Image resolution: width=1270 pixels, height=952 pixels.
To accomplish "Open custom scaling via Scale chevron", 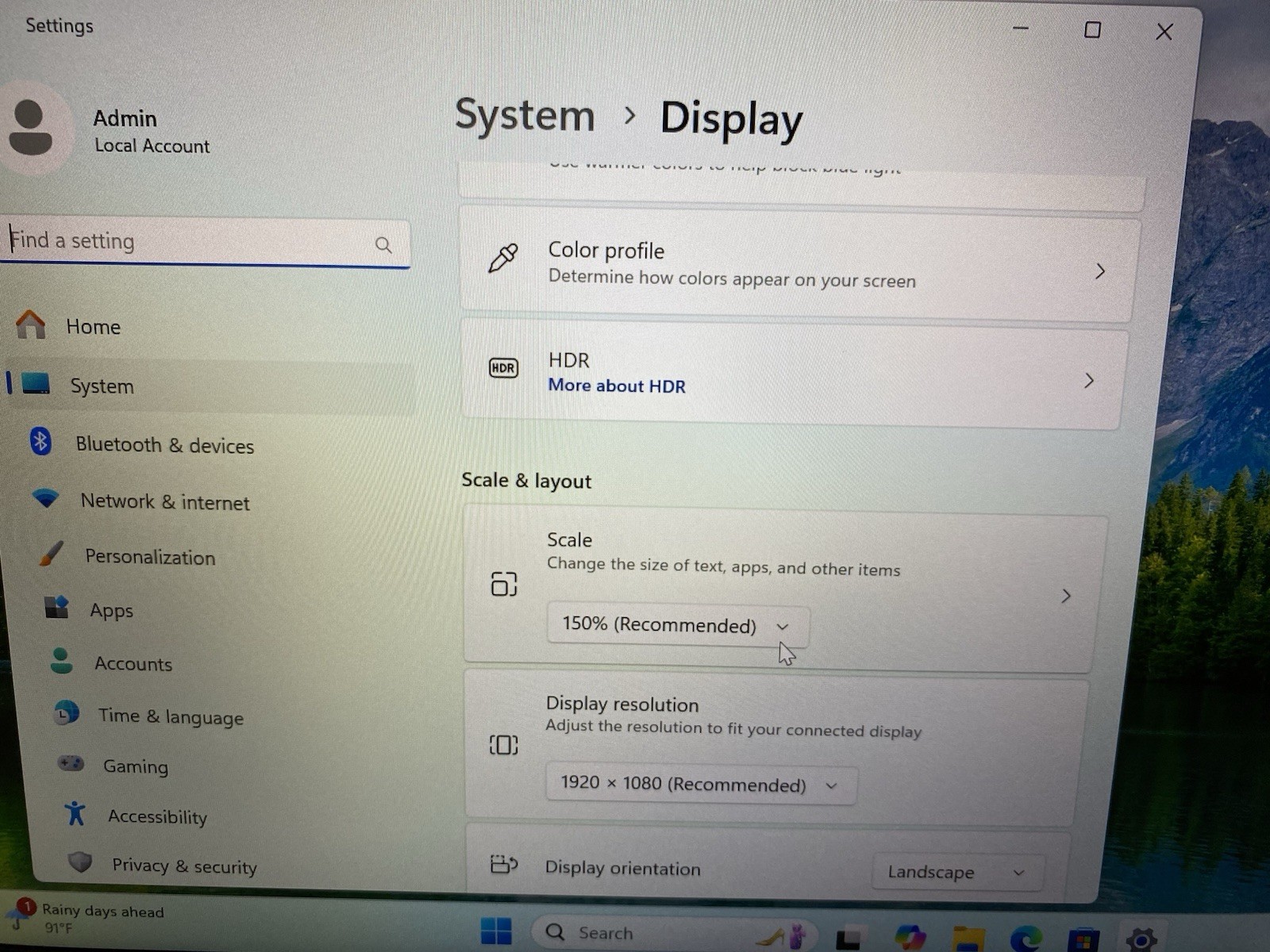I will (x=1066, y=596).
